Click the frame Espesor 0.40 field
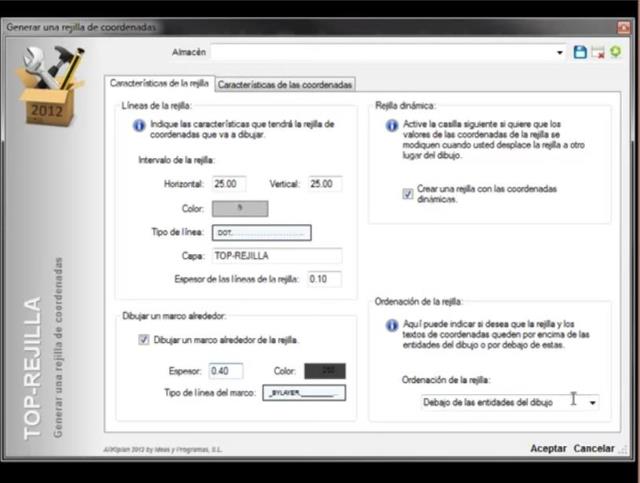The width and height of the screenshot is (640, 483). tap(226, 371)
